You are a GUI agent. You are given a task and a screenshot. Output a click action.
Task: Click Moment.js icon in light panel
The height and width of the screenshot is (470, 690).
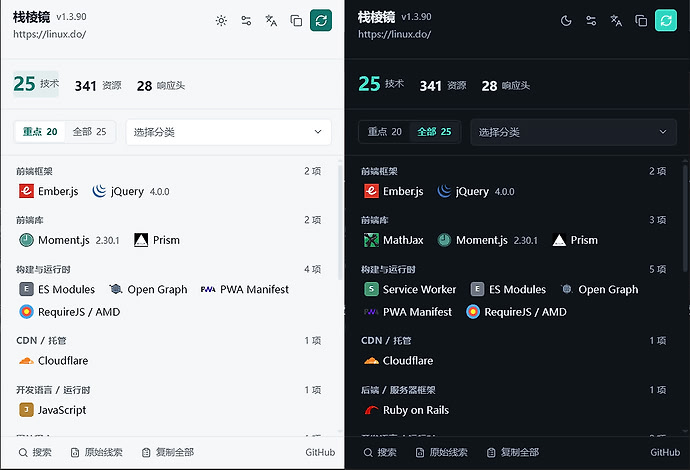[26, 240]
